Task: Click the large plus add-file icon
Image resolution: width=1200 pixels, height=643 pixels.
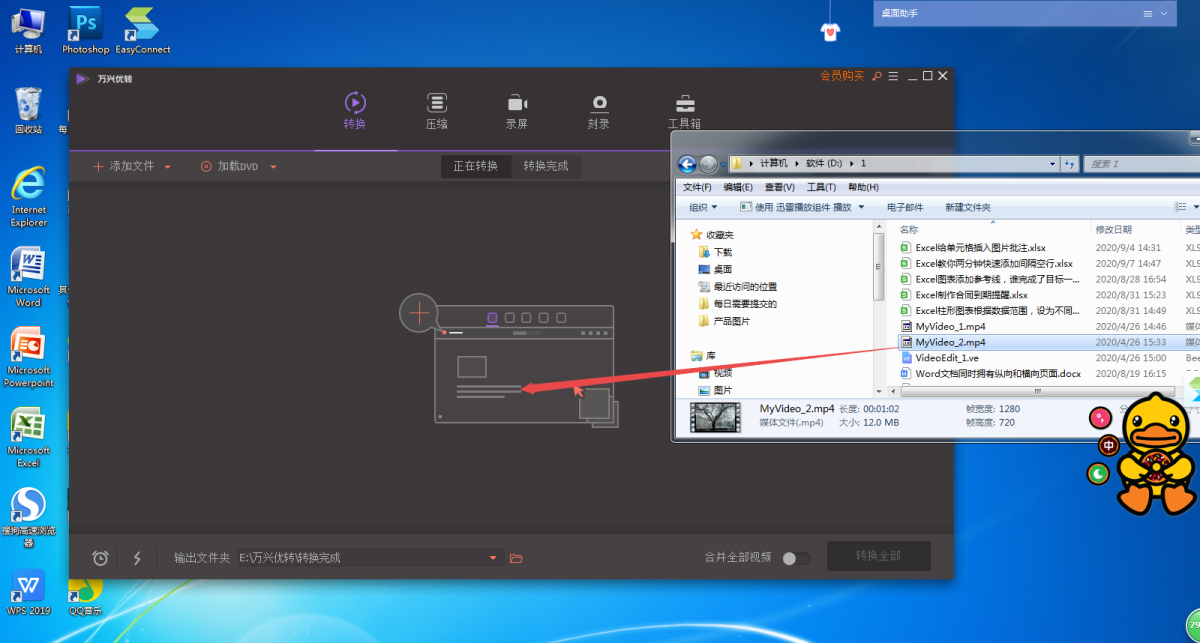Action: click(x=418, y=313)
